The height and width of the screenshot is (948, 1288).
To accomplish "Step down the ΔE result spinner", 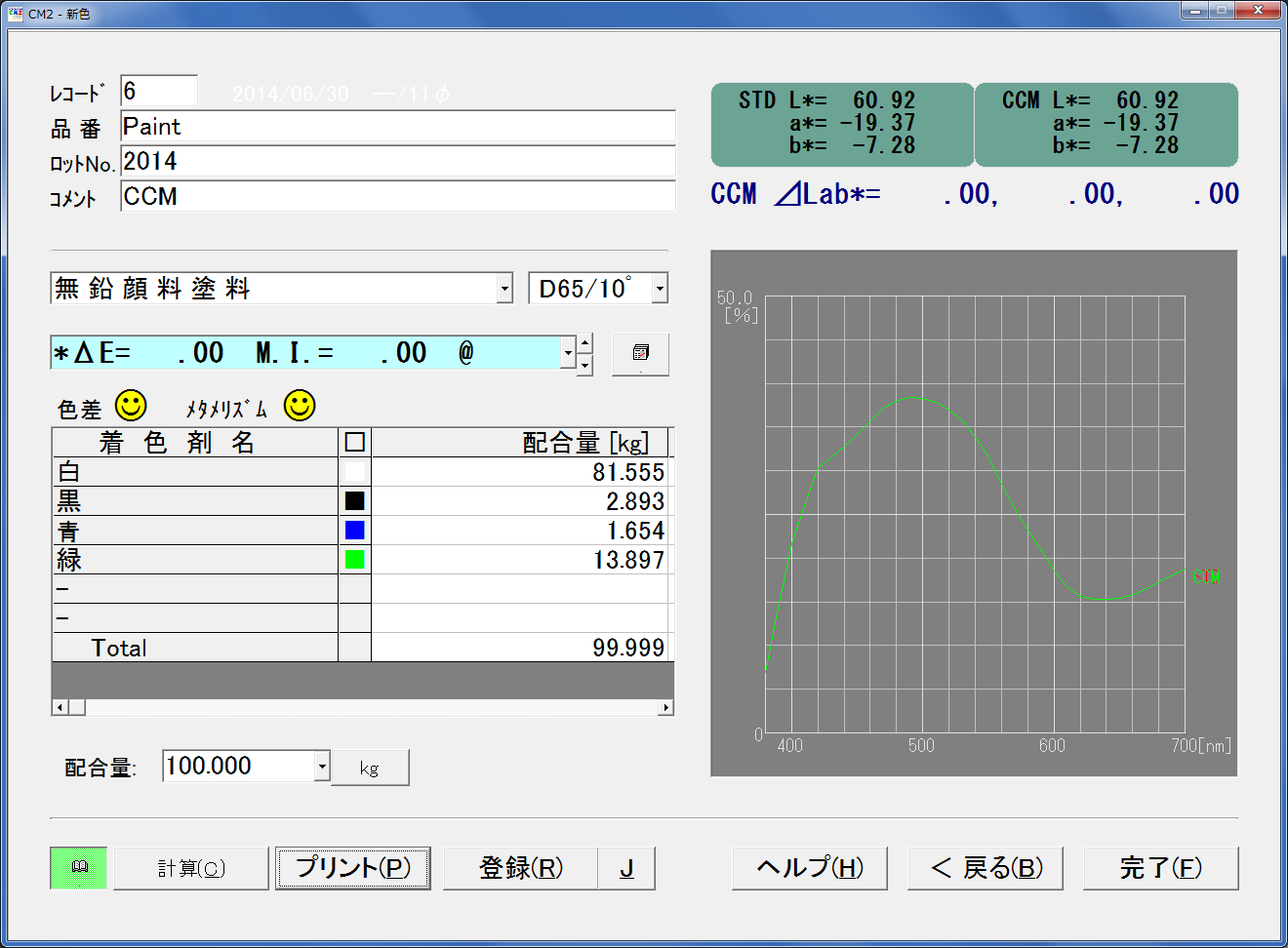I will point(584,365).
